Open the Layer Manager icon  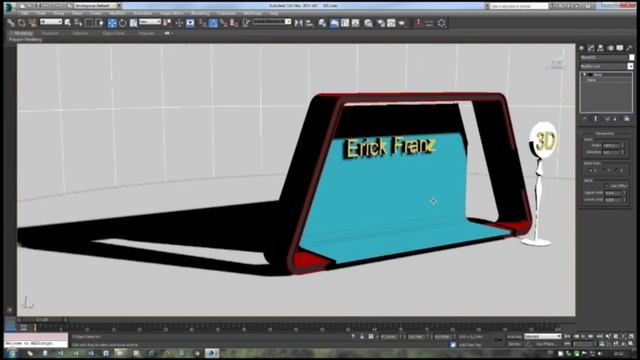(x=322, y=23)
